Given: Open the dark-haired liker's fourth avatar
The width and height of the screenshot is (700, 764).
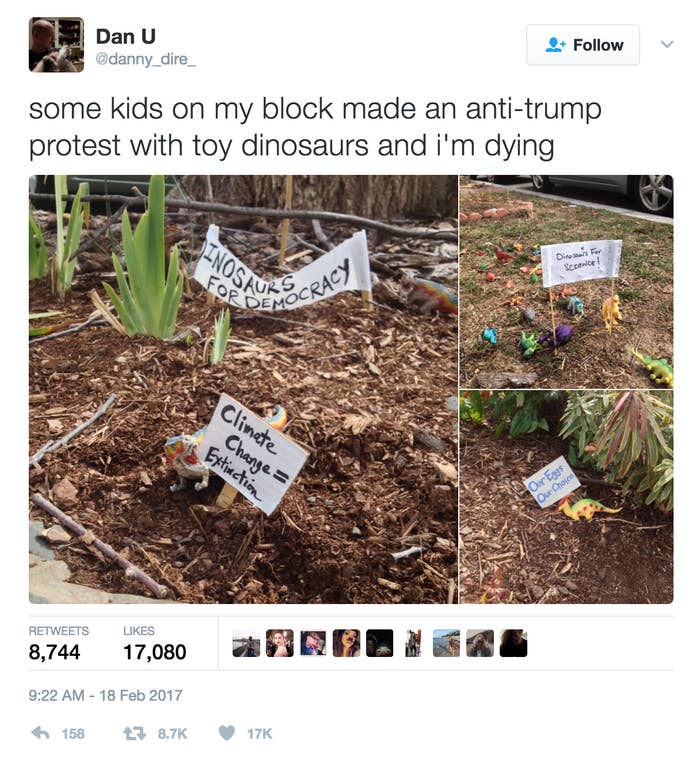Looking at the screenshot, I should click(x=346, y=643).
